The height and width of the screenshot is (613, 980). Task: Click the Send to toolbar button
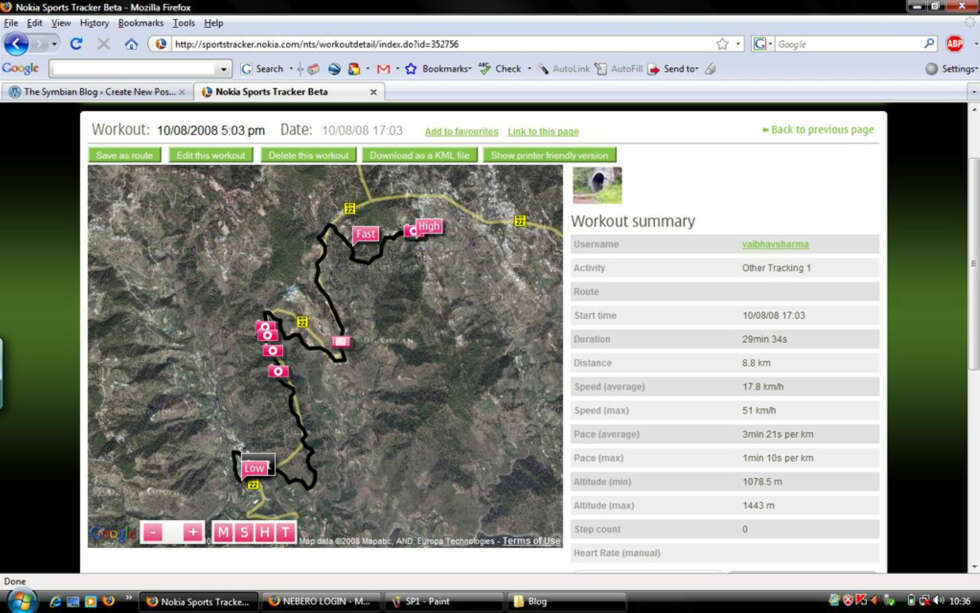[672, 69]
